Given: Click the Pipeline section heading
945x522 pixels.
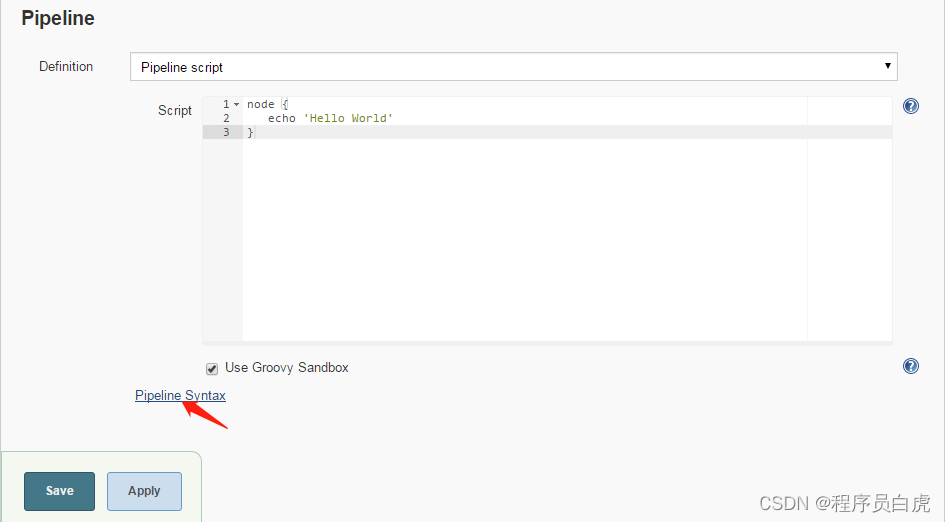Looking at the screenshot, I should pyautogui.click(x=58, y=18).
